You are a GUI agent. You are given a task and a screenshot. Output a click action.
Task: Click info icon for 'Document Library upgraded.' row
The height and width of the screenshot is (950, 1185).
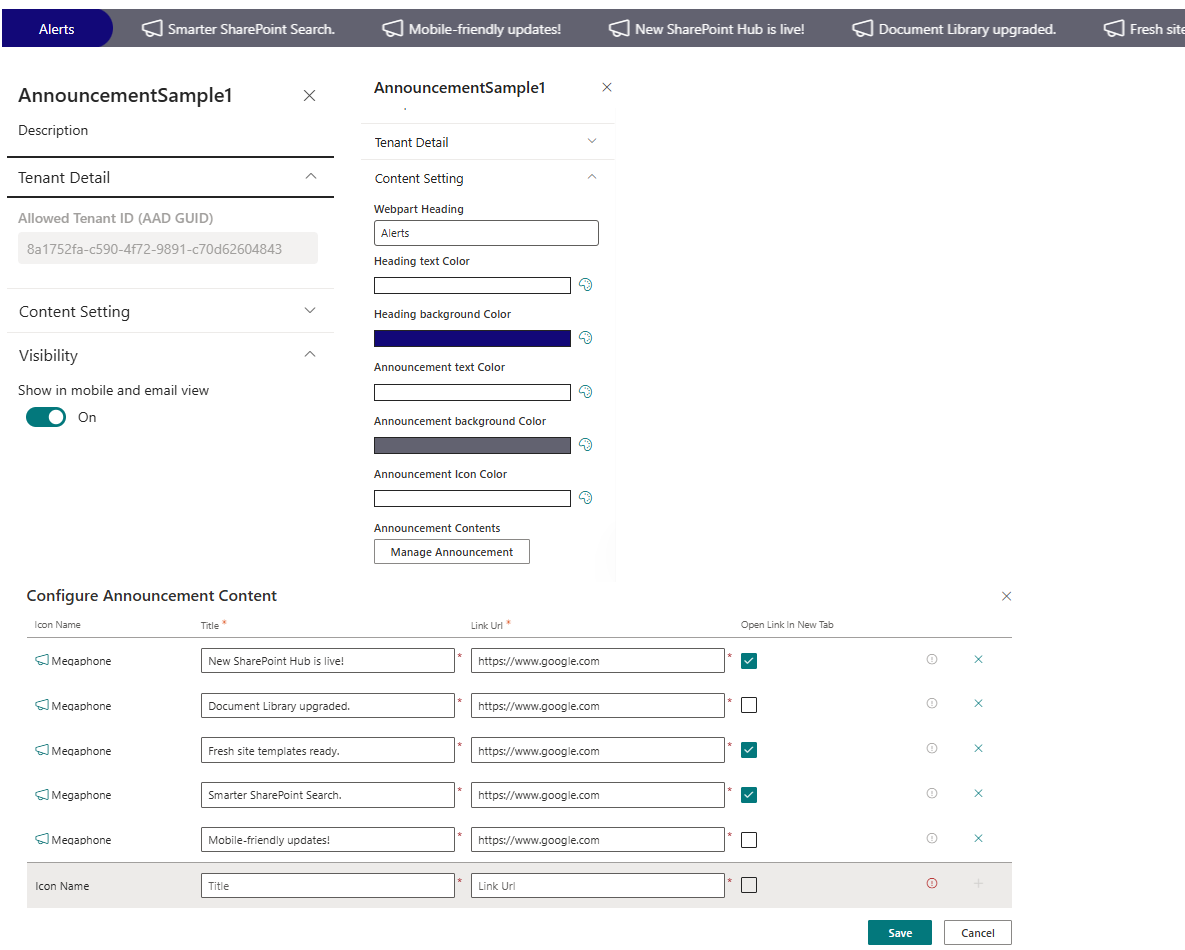(x=932, y=704)
